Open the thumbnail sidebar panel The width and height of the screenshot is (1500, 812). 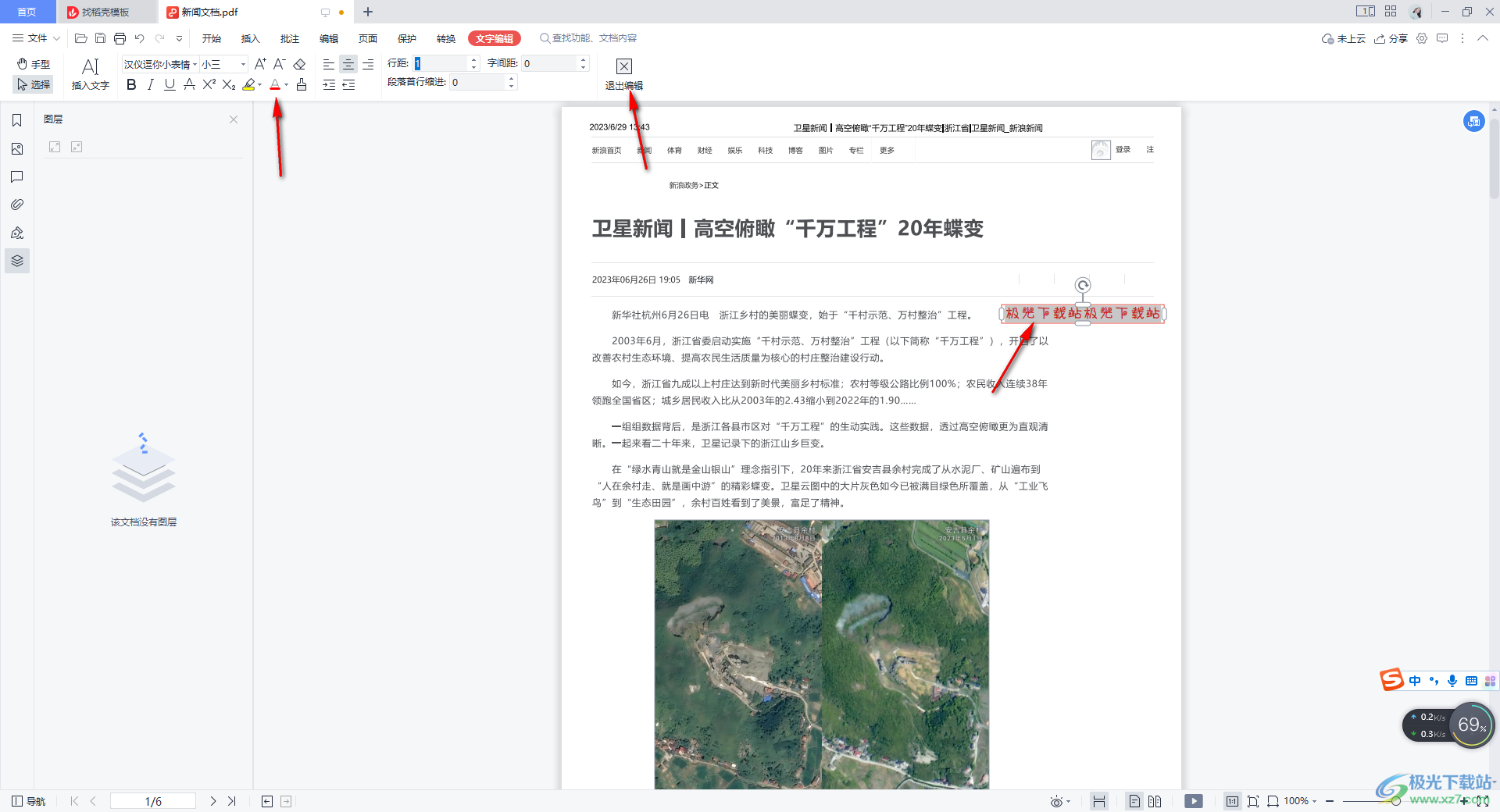click(x=17, y=148)
